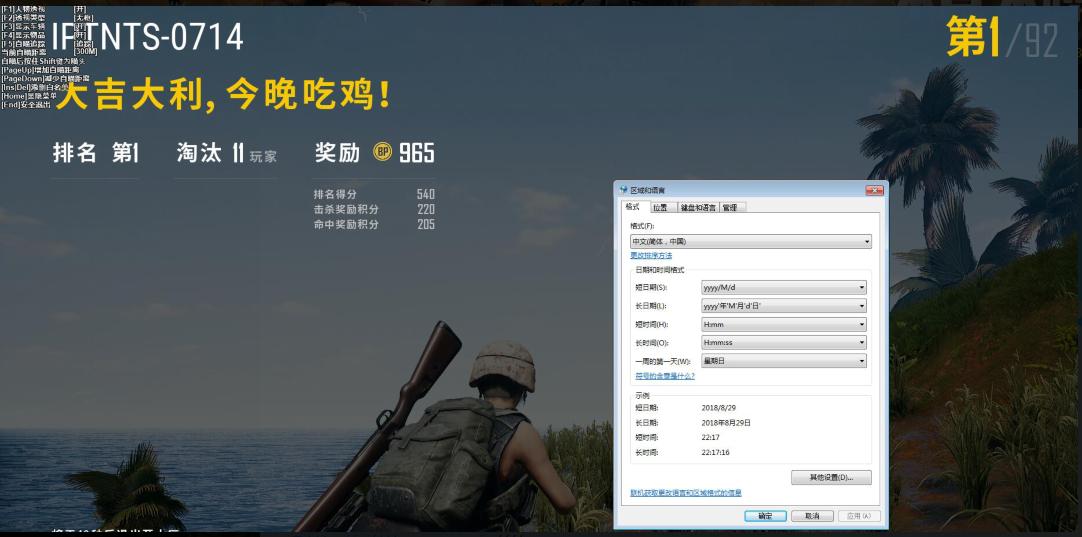1082x537 pixels.
Task: Click the 第1/92 rank display in game
Action: (x=1002, y=37)
